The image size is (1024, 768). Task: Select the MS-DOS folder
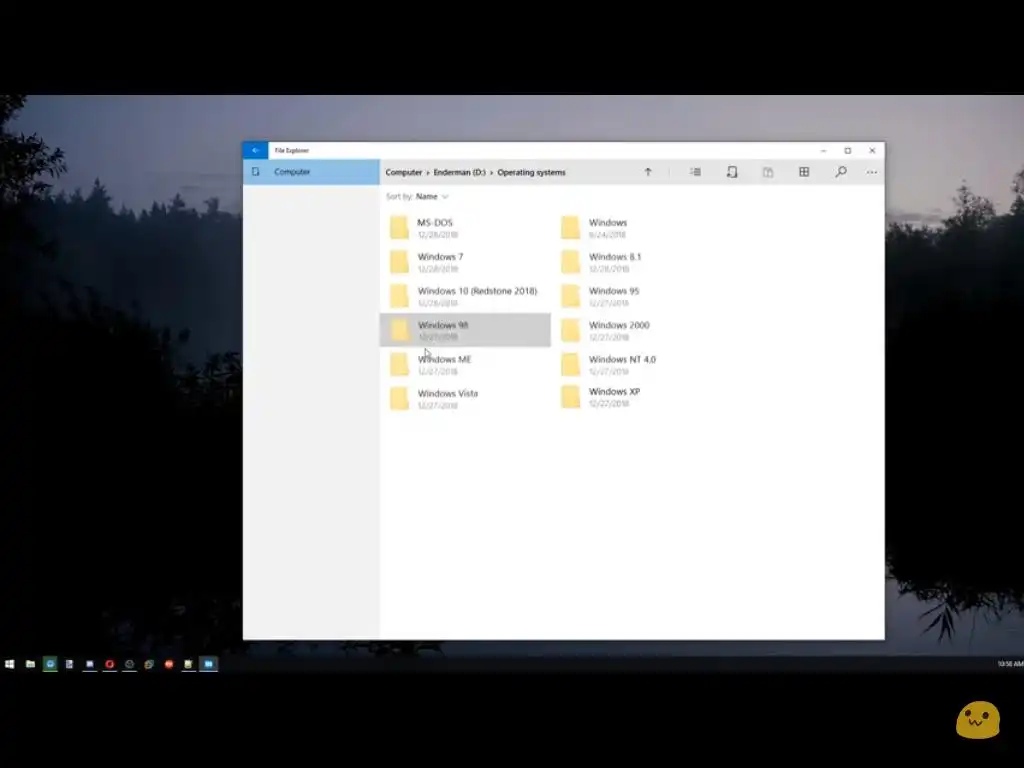[465, 228]
